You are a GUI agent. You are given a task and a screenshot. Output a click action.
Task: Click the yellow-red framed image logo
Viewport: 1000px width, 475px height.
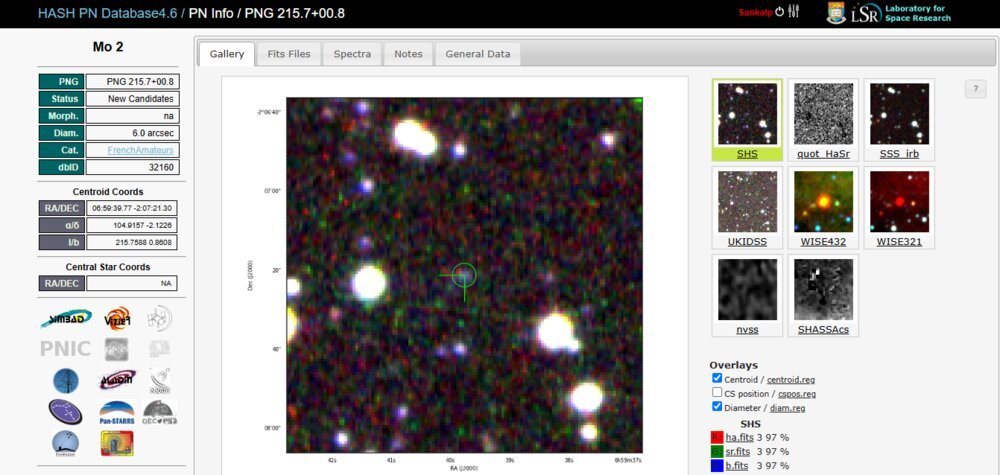coord(117,443)
